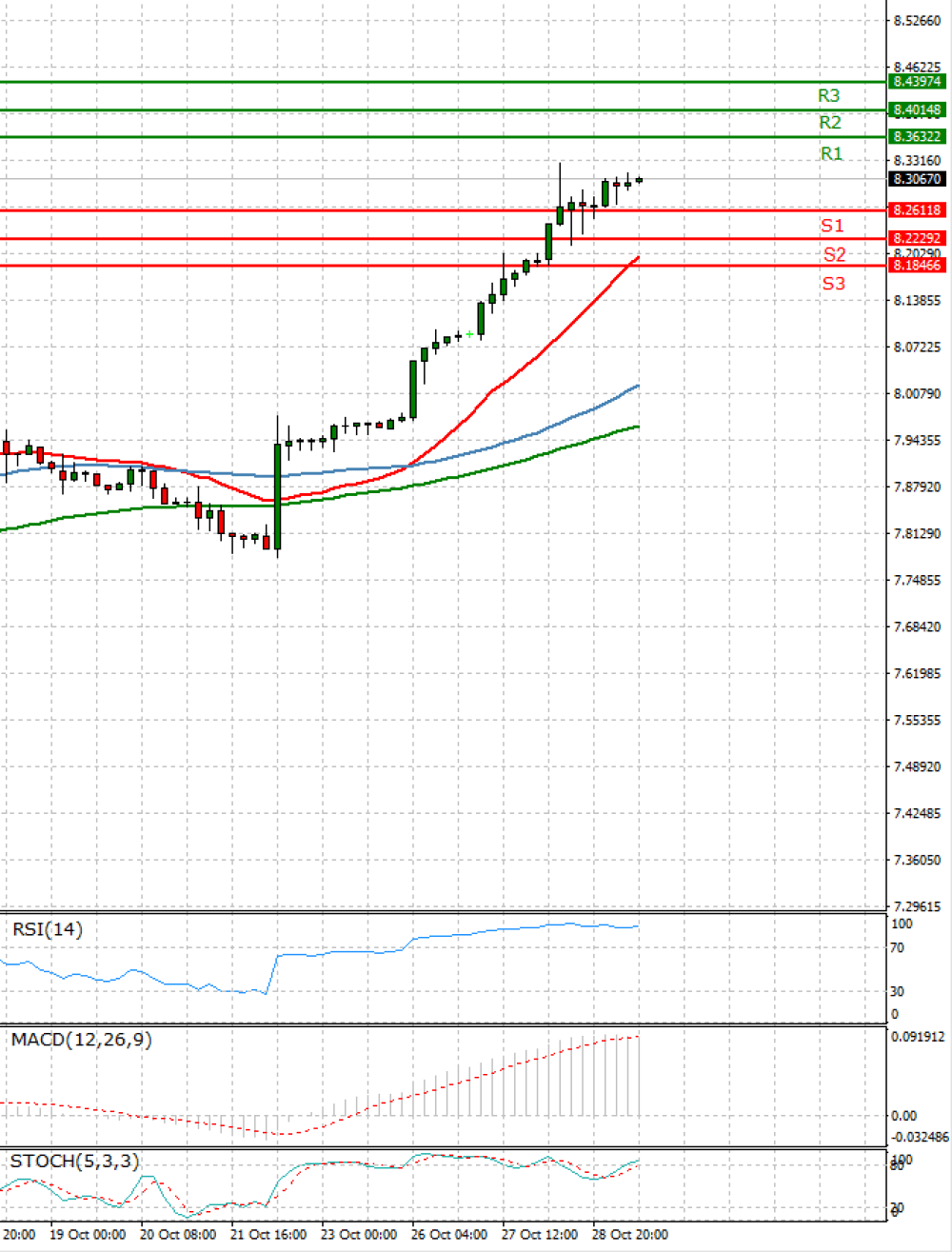This screenshot has height=1252, width=952.
Task: Click the 8.07225 price axis value
Action: pyautogui.click(x=918, y=347)
